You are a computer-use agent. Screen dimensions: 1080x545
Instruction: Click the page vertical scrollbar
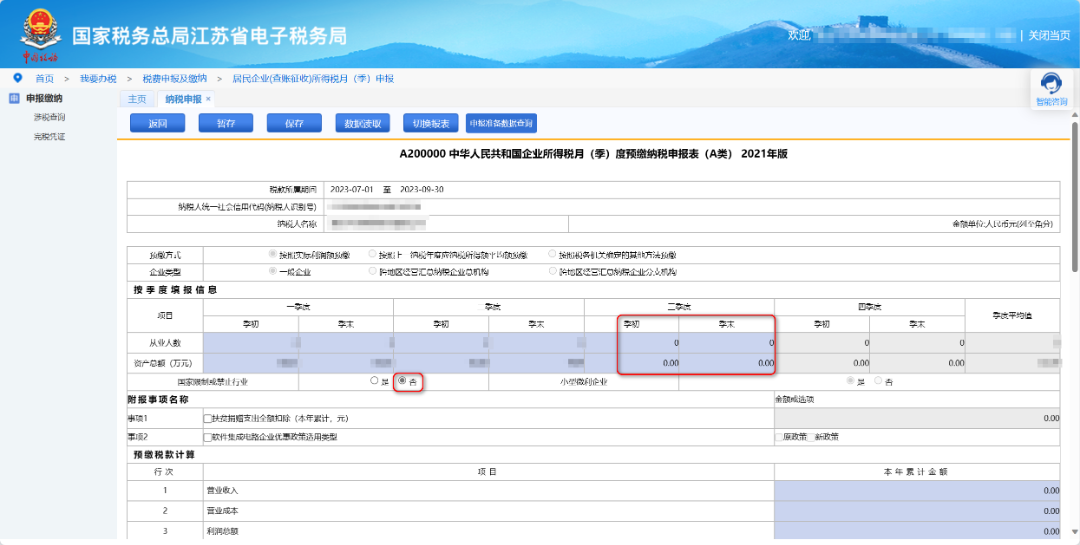[x=1074, y=196]
